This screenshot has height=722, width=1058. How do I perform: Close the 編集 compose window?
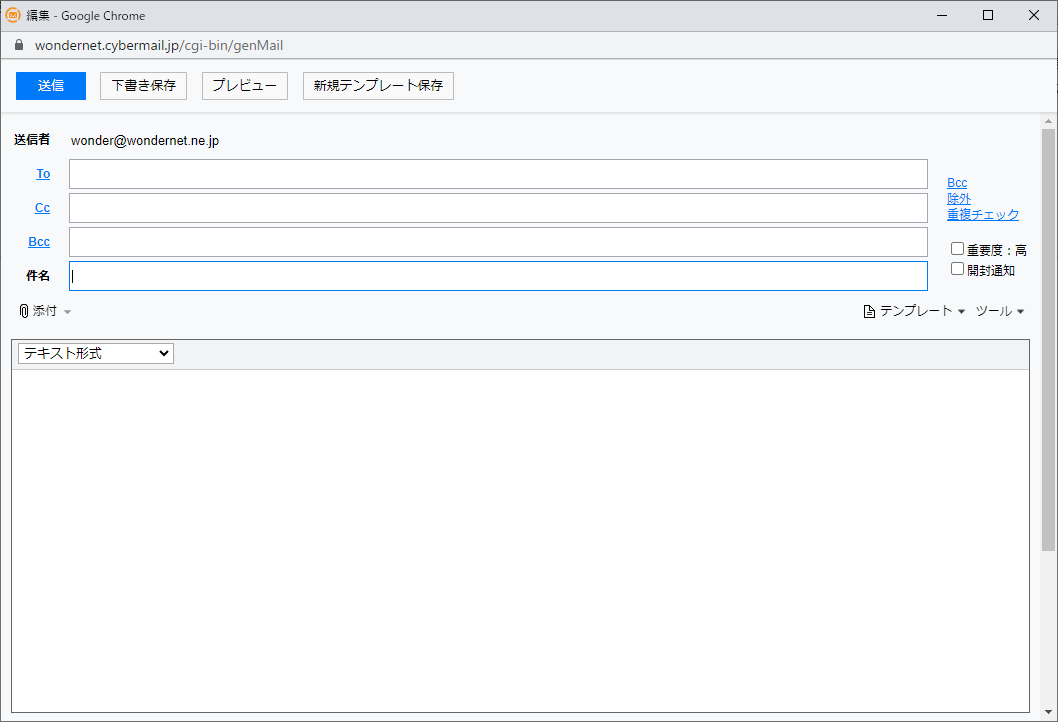coord(1034,15)
